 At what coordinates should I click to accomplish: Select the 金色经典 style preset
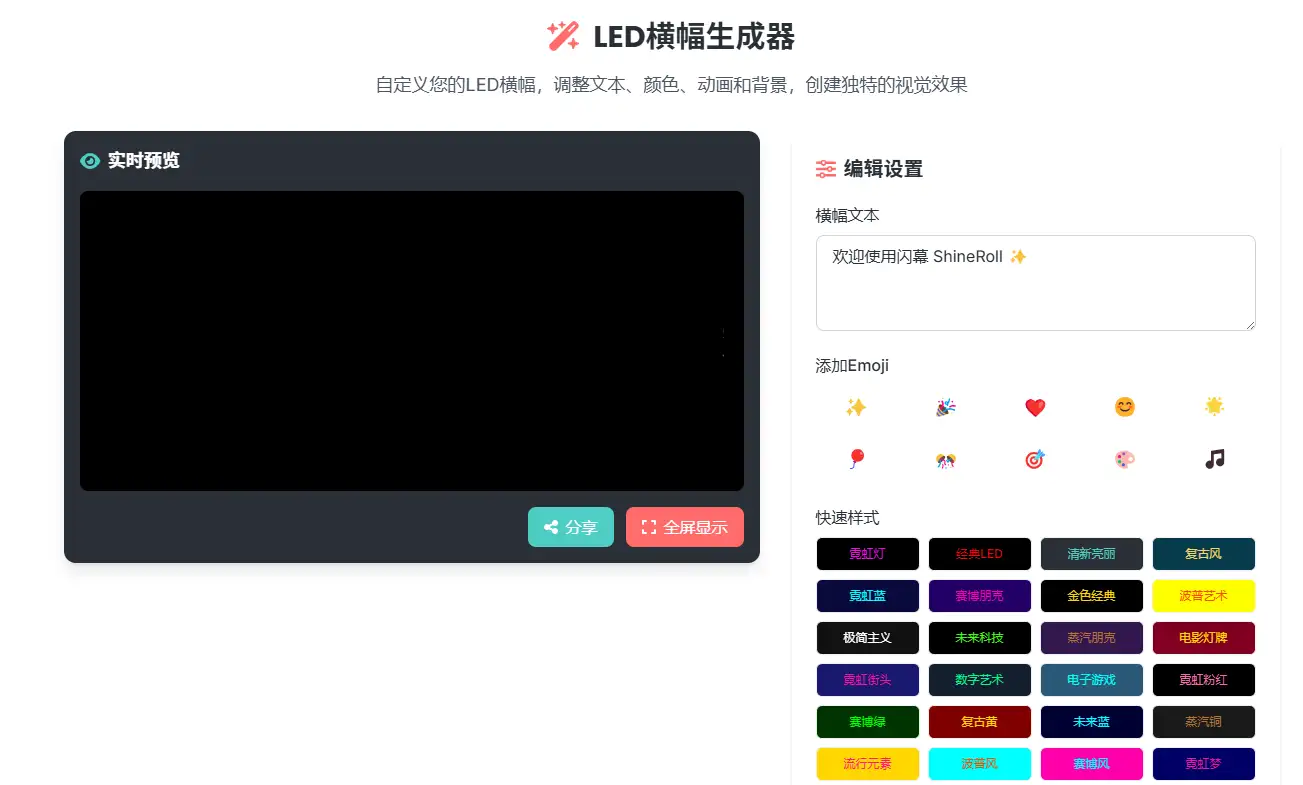click(x=1091, y=596)
